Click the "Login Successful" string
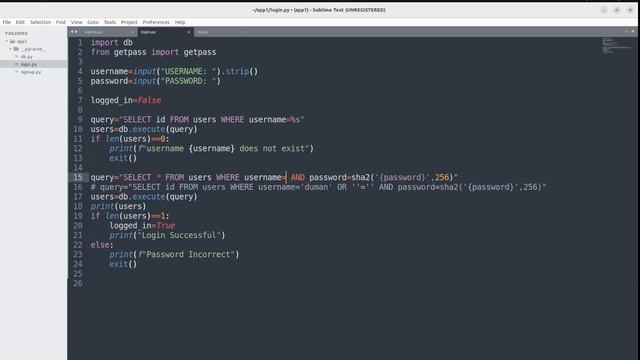Viewport: 640px width, 360px height. pos(179,236)
